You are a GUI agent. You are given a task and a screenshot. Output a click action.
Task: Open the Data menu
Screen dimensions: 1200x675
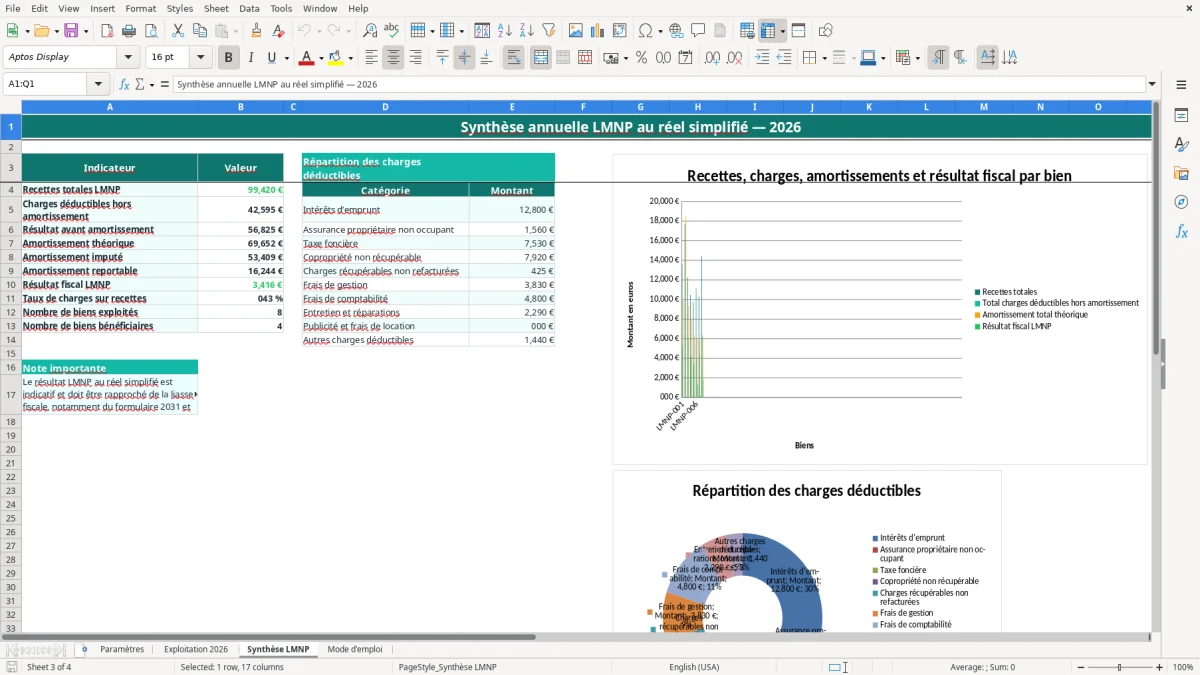[x=249, y=8]
